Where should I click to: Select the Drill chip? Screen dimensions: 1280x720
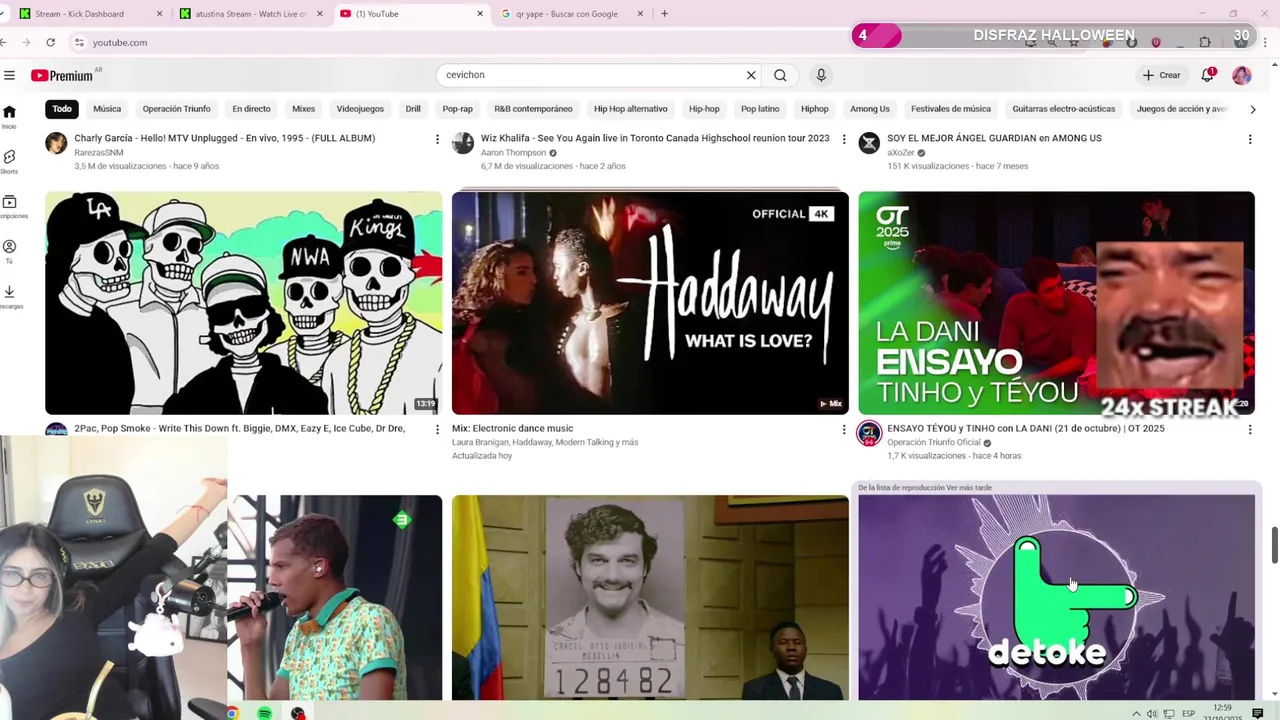[x=413, y=109]
